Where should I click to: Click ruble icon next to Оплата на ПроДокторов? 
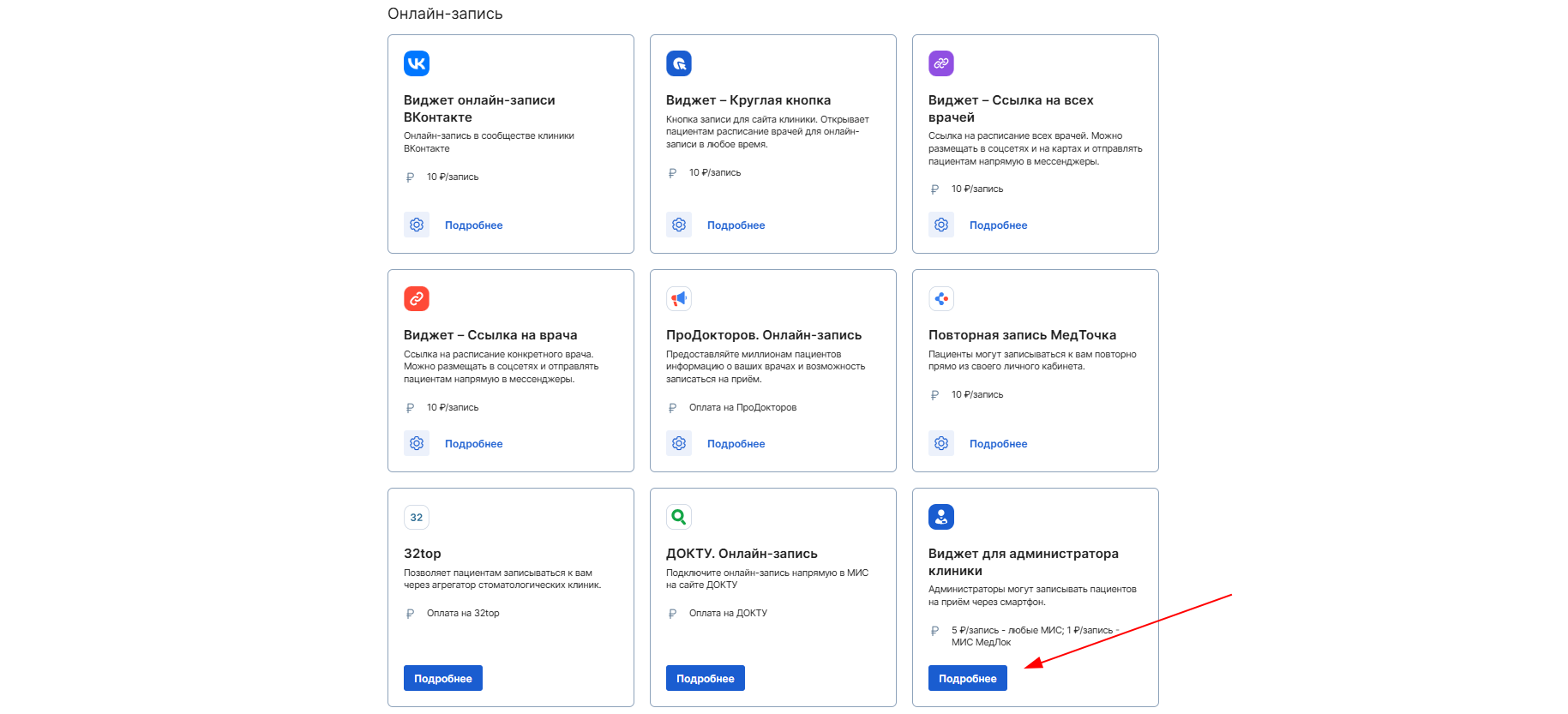point(672,408)
